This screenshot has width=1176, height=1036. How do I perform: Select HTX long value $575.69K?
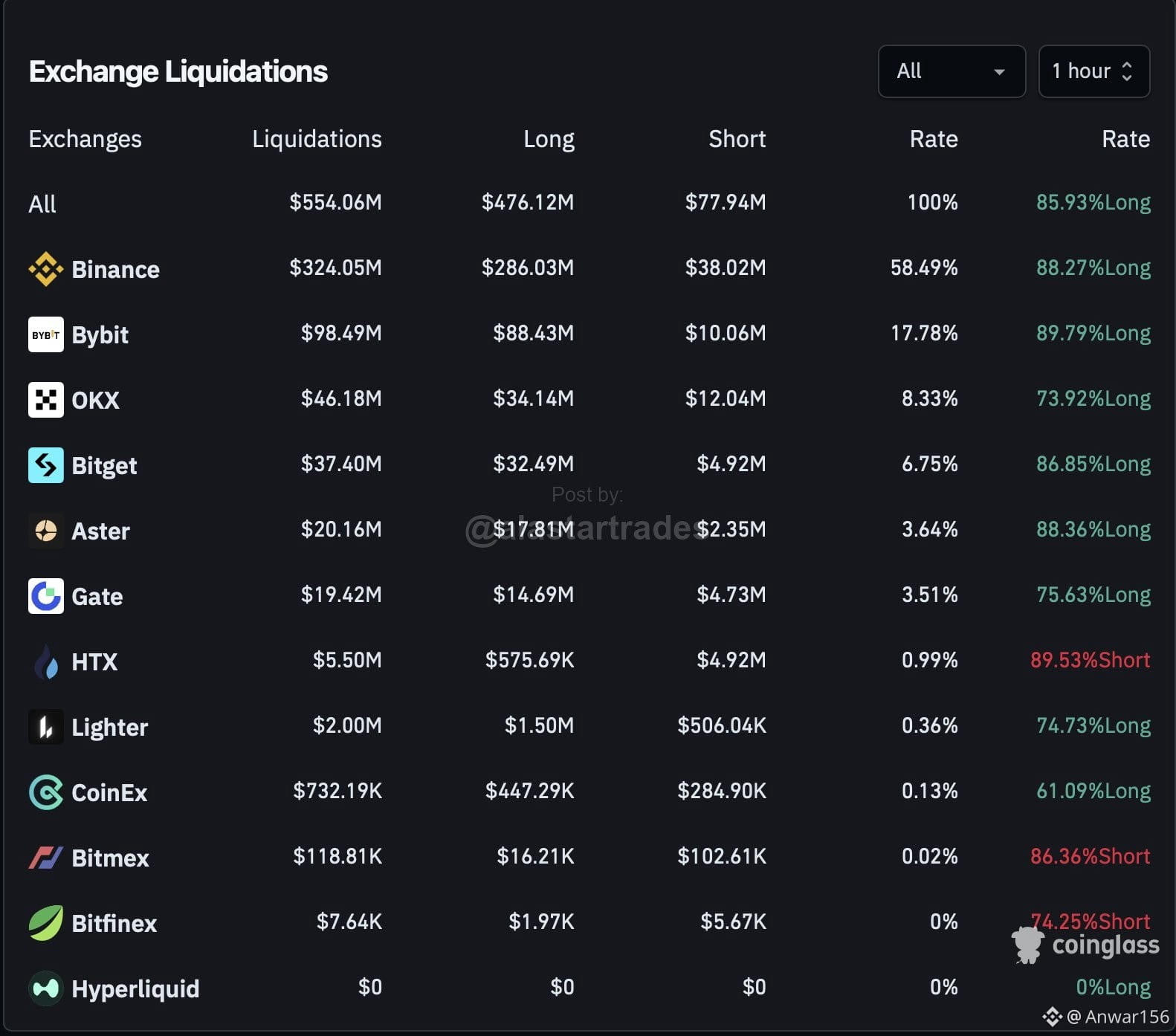(530, 660)
